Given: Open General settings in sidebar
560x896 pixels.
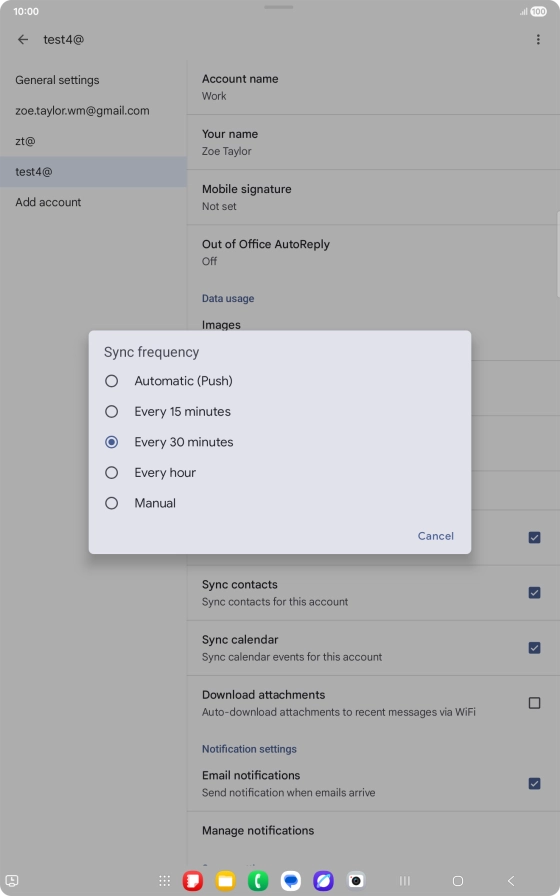Looking at the screenshot, I should [93, 80].
